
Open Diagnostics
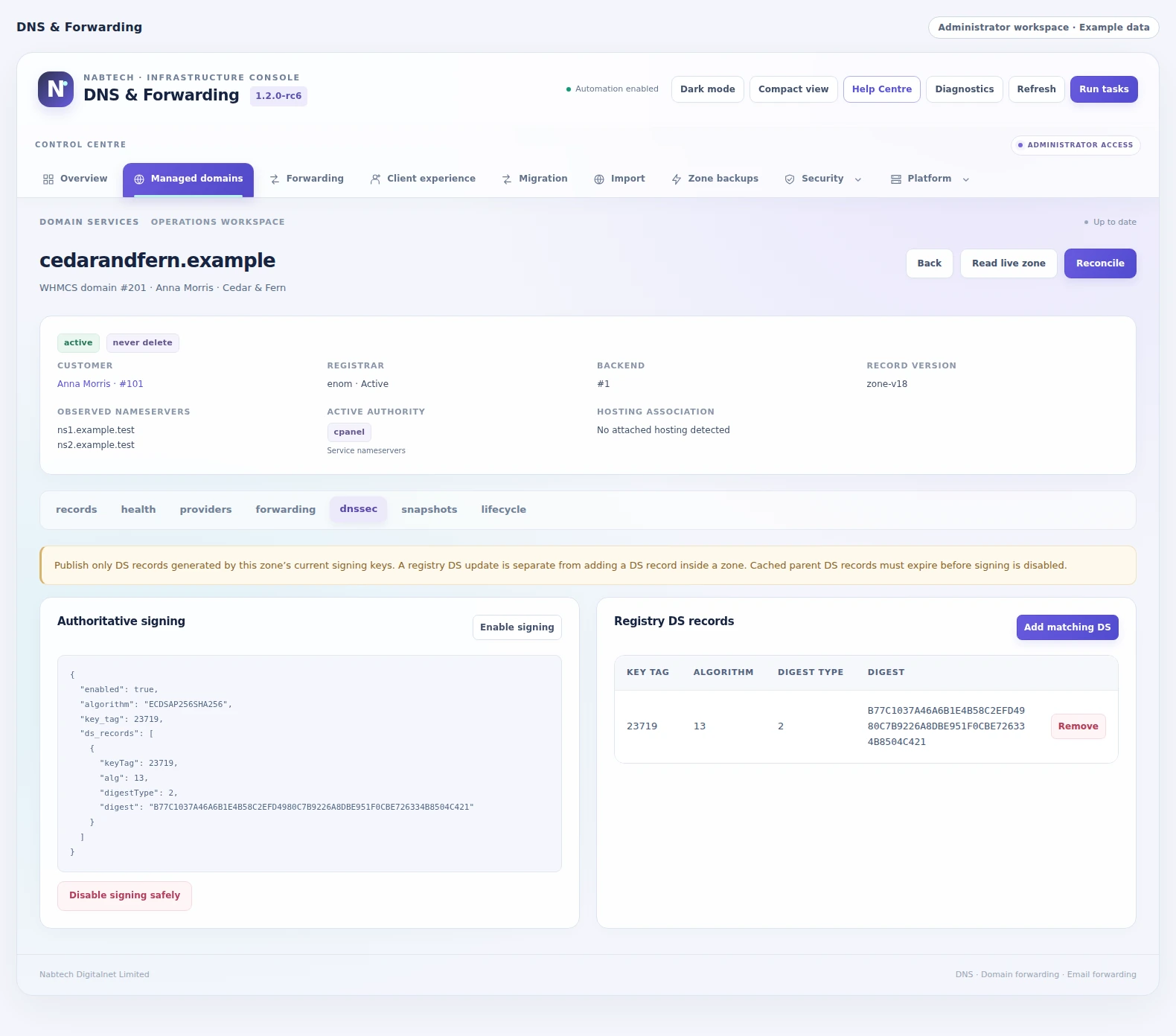pos(965,89)
